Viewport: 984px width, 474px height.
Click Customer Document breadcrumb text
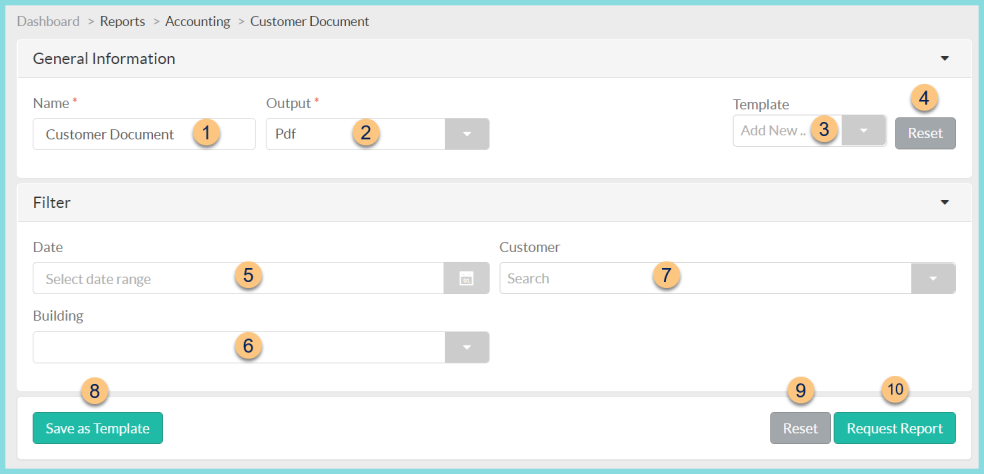pos(309,21)
